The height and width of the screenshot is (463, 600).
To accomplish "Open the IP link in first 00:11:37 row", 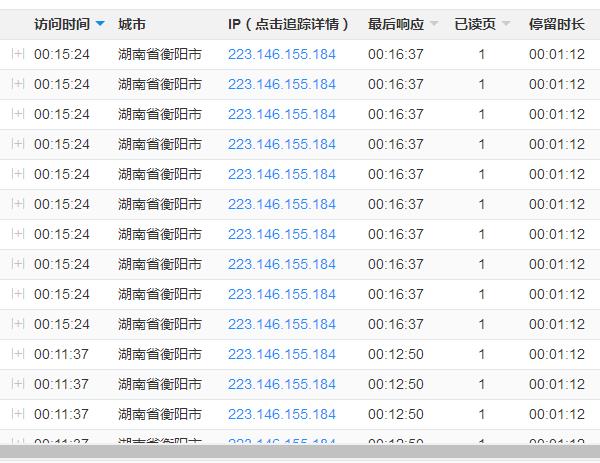I will 282,354.
